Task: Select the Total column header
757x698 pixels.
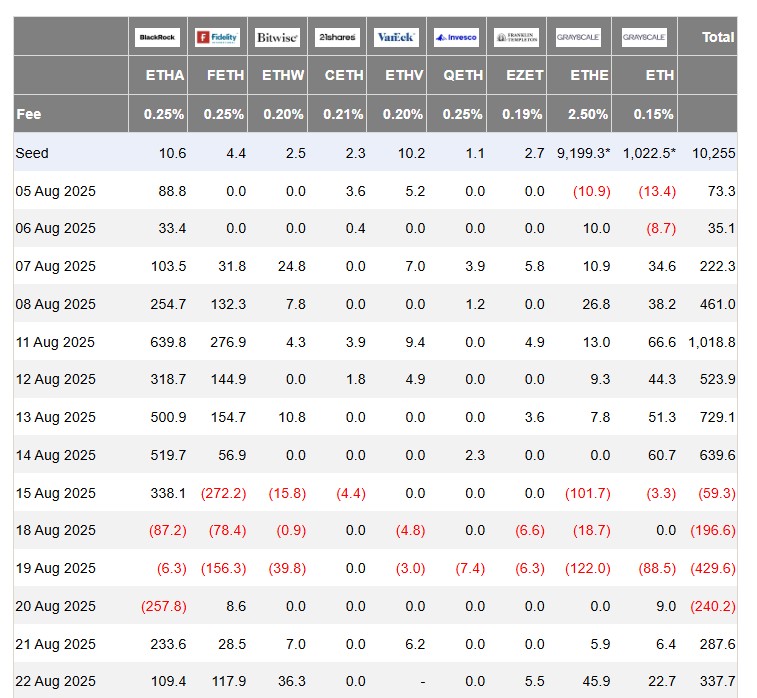Action: 718,37
